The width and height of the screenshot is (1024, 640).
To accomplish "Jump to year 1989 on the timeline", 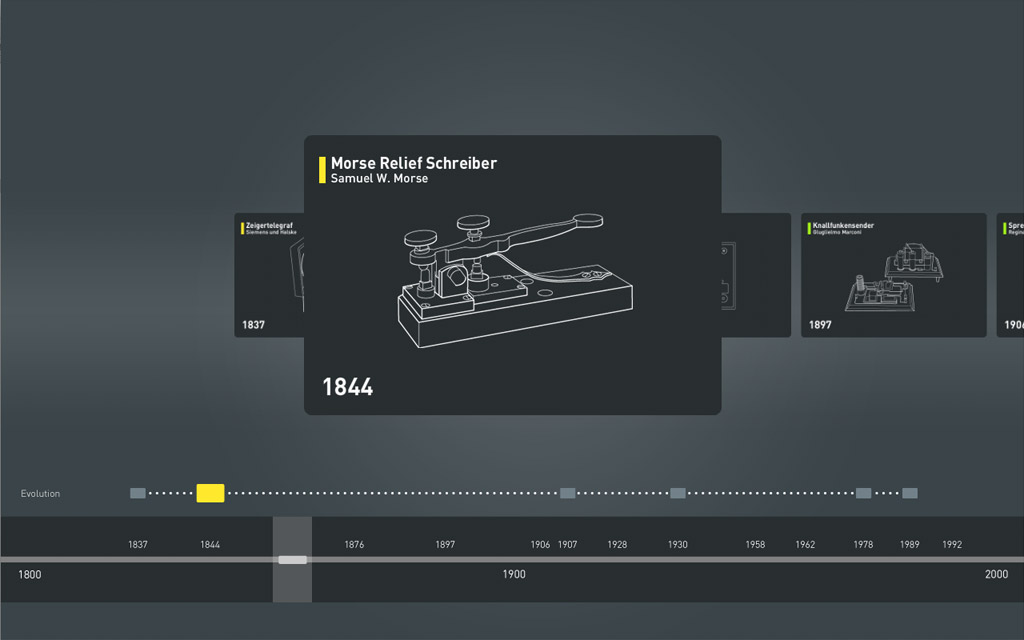I will (x=910, y=544).
